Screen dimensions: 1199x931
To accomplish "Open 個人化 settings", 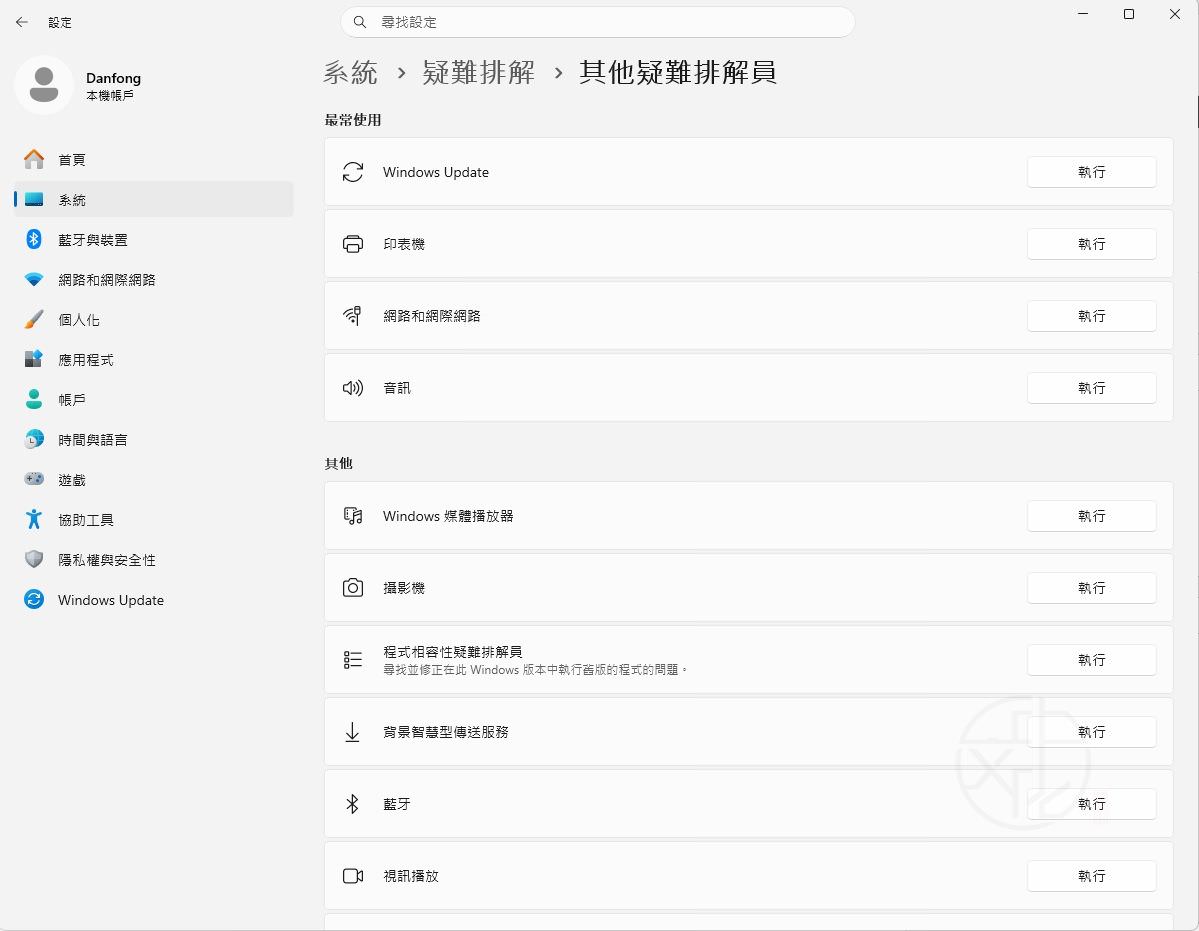I will click(x=154, y=320).
